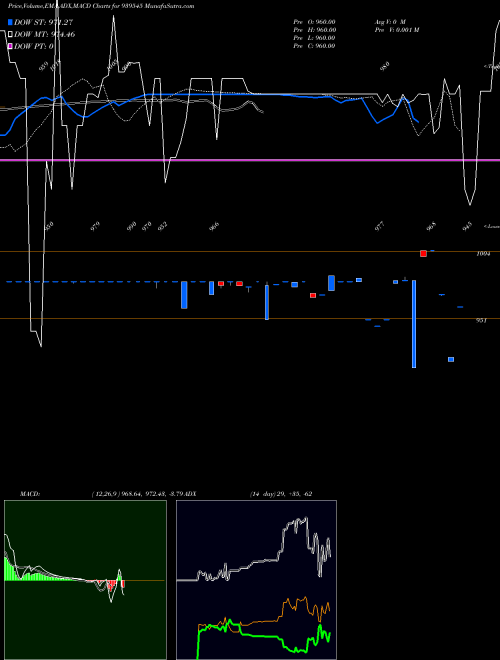This screenshot has height=660, width=500.
Task: Click the ADX (14 day) values text
Action: pyautogui.click(x=281, y=494)
